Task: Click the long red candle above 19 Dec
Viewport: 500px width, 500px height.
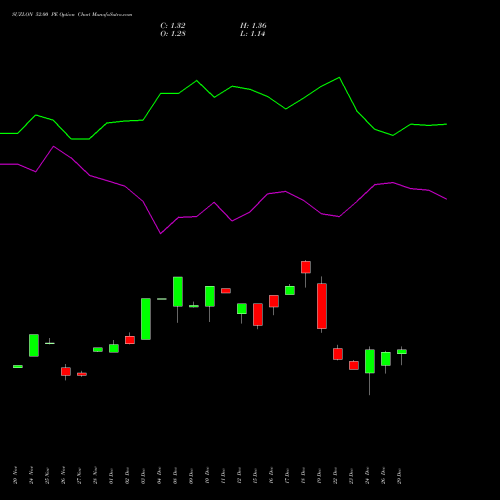Action: click(x=322, y=306)
